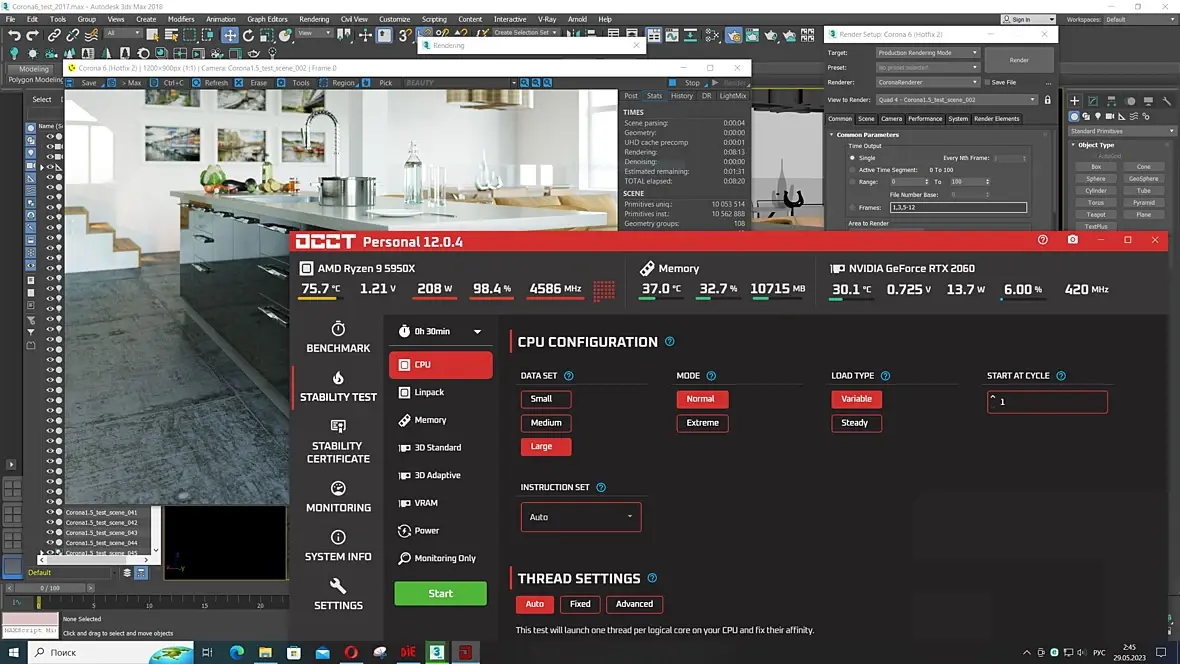Open the System Info section in OCCT
Screen dimensions: 1180x664
coord(338,546)
